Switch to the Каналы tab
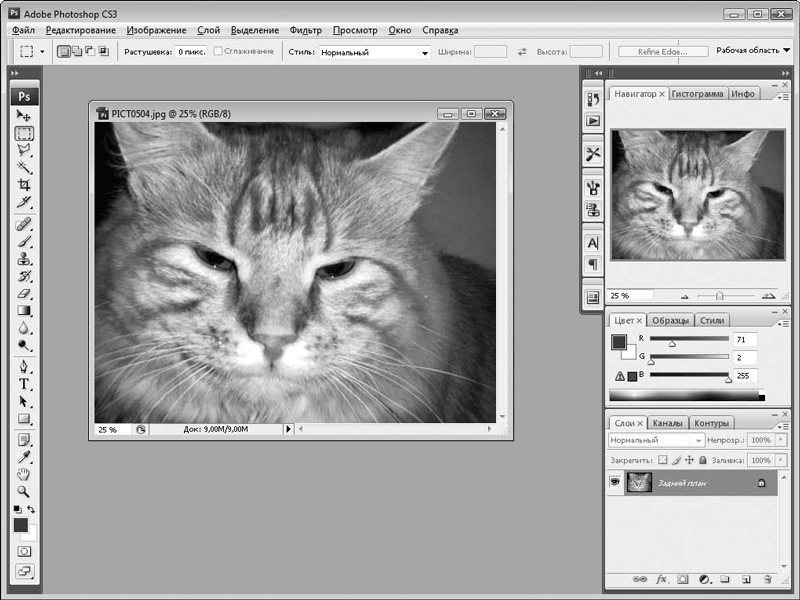 [667, 423]
